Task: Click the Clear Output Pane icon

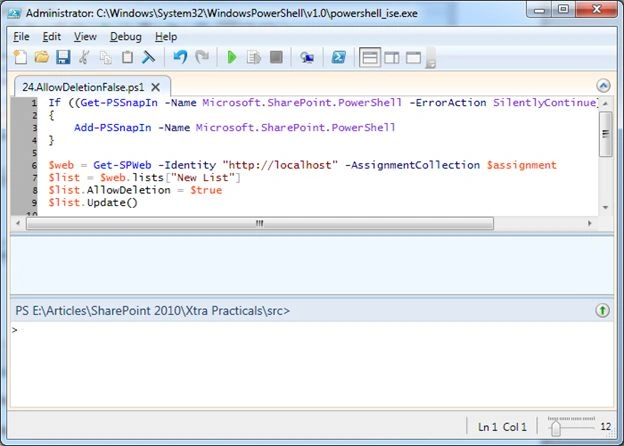Action: tap(148, 57)
